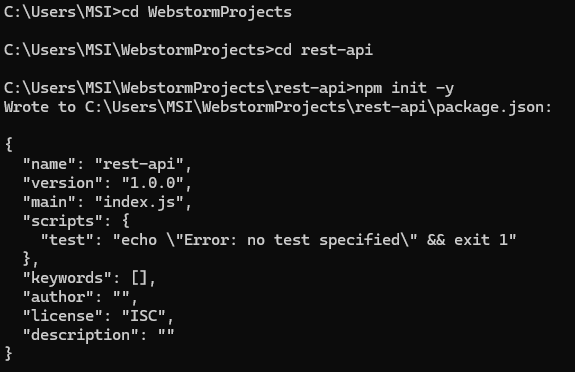The image size is (575, 372).
Task: Click the "ISC" license value
Action: coord(144,317)
